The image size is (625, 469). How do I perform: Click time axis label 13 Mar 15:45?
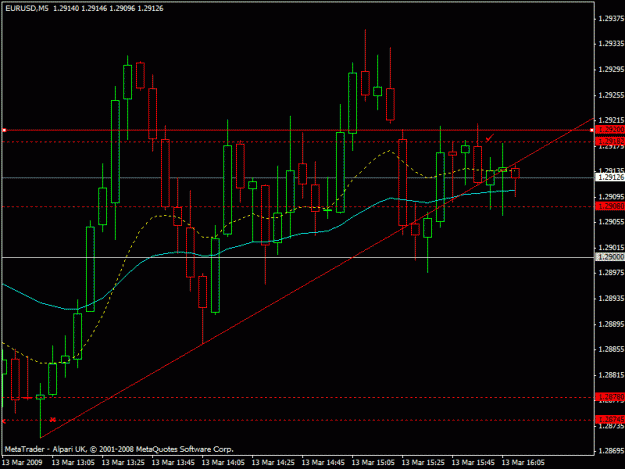coord(474,463)
